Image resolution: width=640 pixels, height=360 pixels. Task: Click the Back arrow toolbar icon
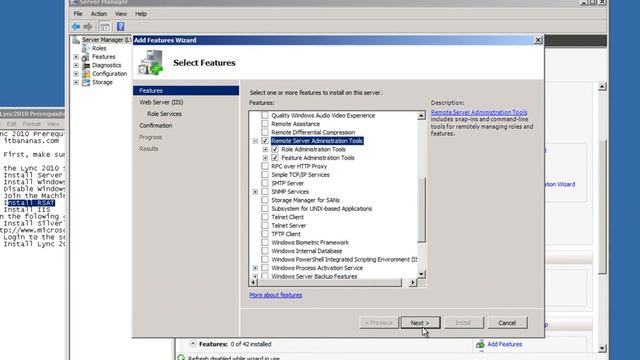click(x=76, y=27)
